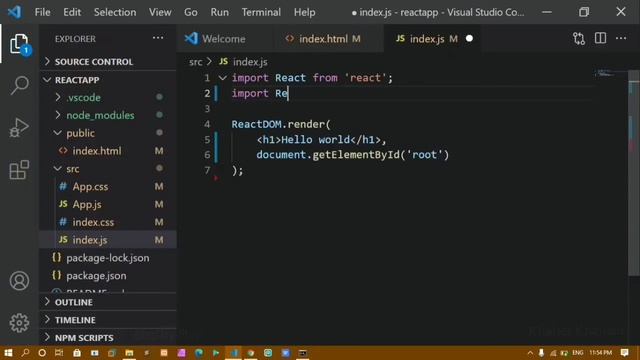Open the Help menu

[x=304, y=12]
